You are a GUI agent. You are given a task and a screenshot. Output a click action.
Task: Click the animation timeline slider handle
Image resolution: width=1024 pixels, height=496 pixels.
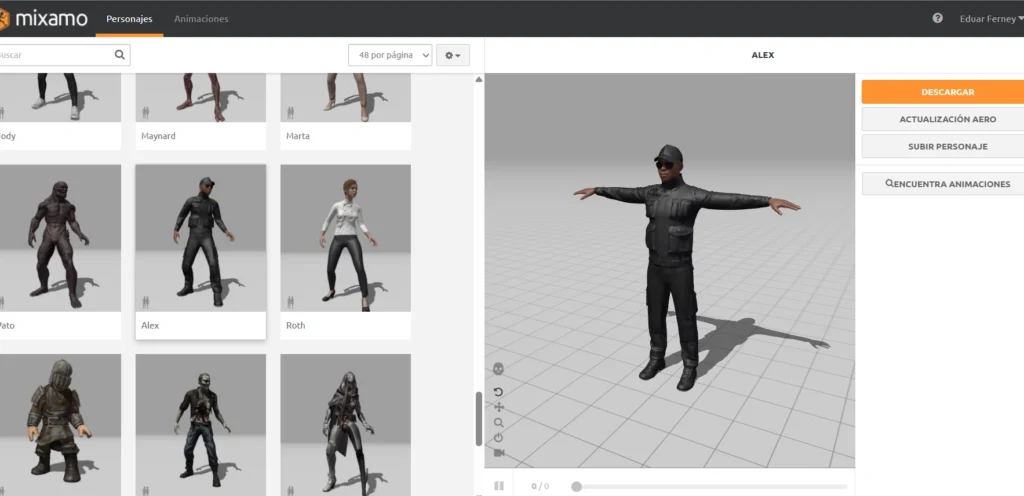(x=577, y=486)
